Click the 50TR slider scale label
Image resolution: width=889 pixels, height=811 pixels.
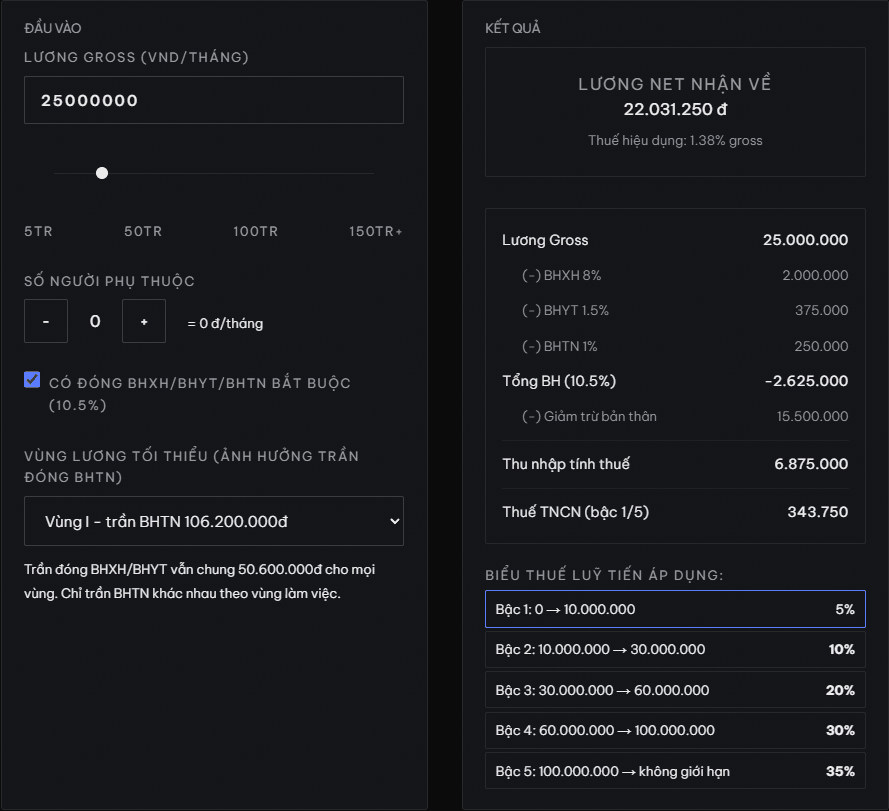[143, 231]
